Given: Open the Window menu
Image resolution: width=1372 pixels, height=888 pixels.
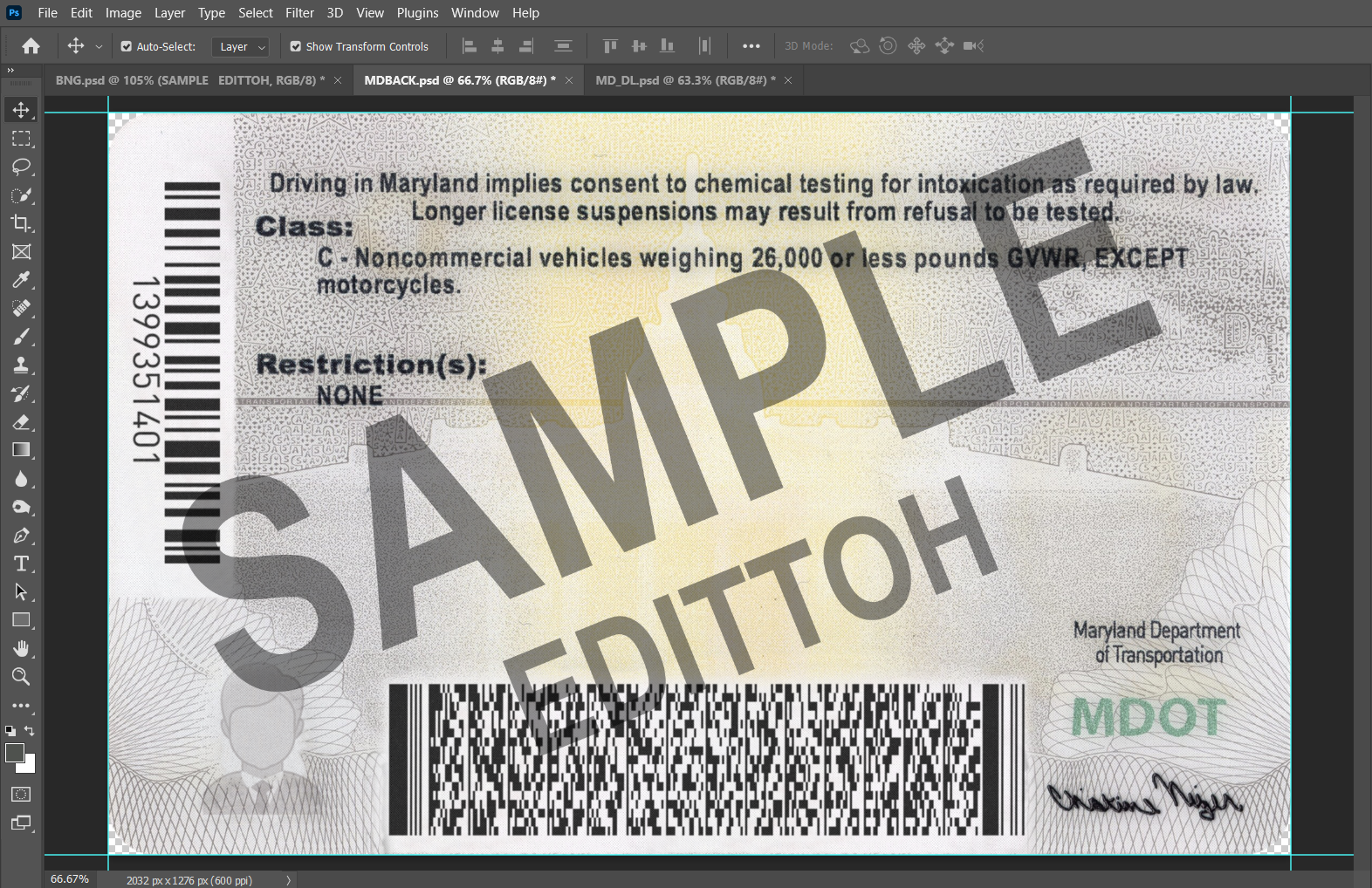Looking at the screenshot, I should 475,13.
